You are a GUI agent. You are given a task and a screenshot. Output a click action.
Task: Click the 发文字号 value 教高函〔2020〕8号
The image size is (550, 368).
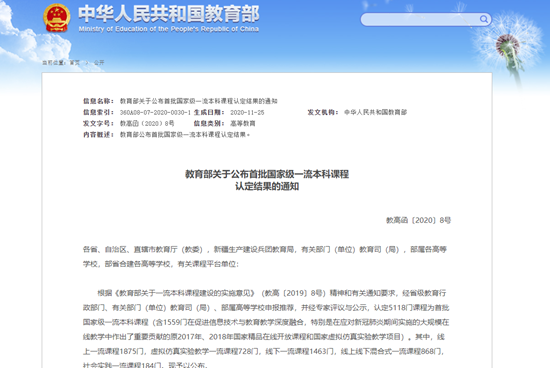(147, 123)
